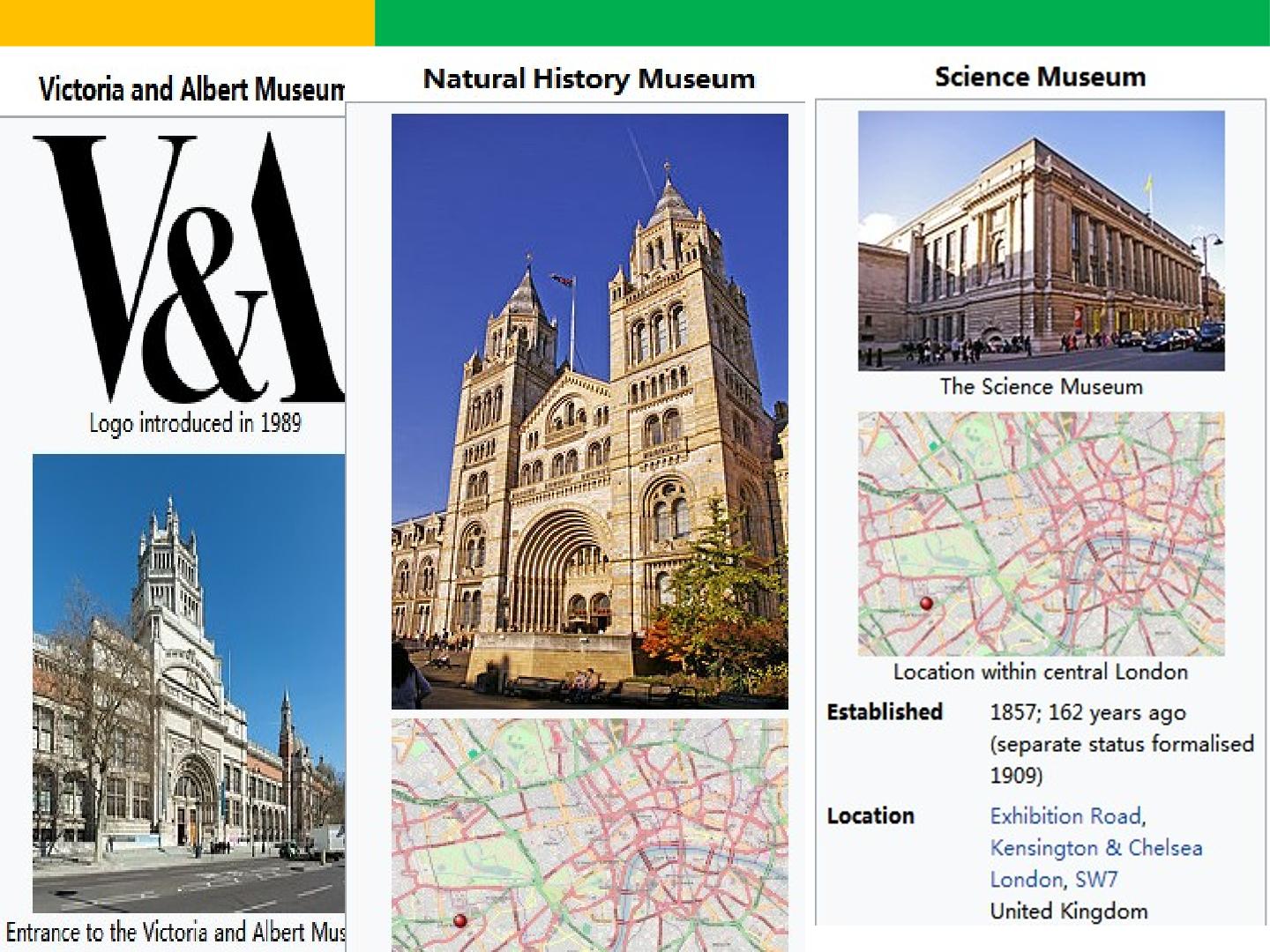Open the Science Museum building photo
1270x952 pixels.
pos(1042,241)
